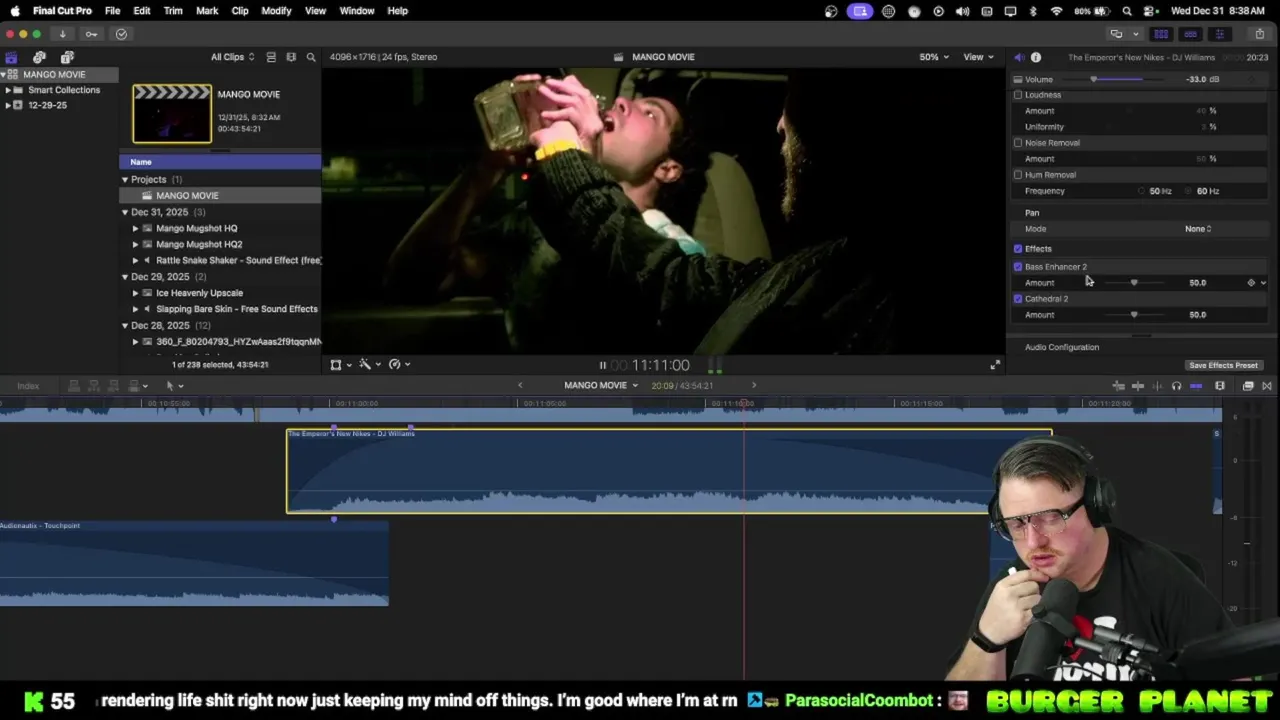Open the Clip menu

240,11
